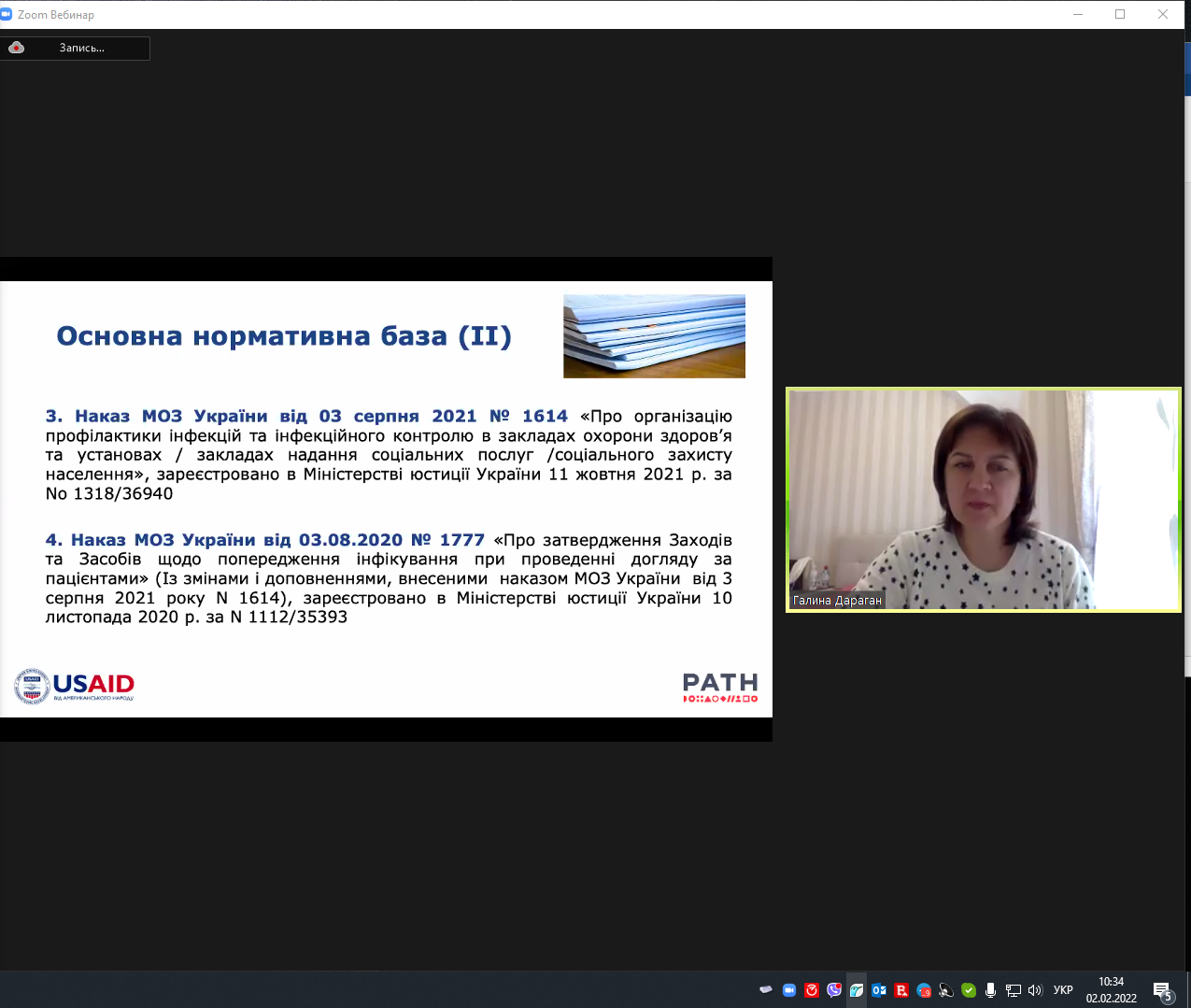Click the microphone icon in system tray

tap(990, 990)
